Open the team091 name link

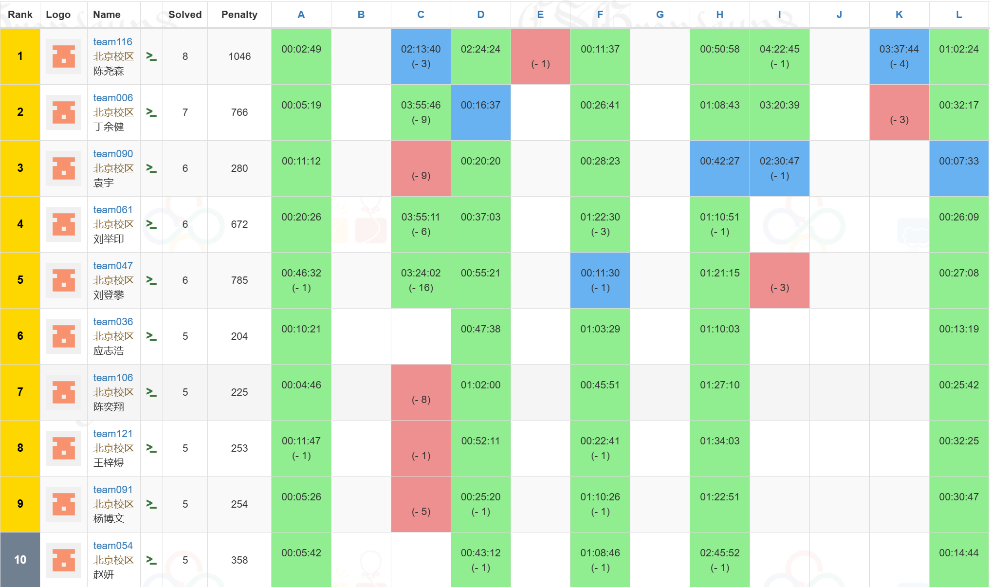(112, 490)
